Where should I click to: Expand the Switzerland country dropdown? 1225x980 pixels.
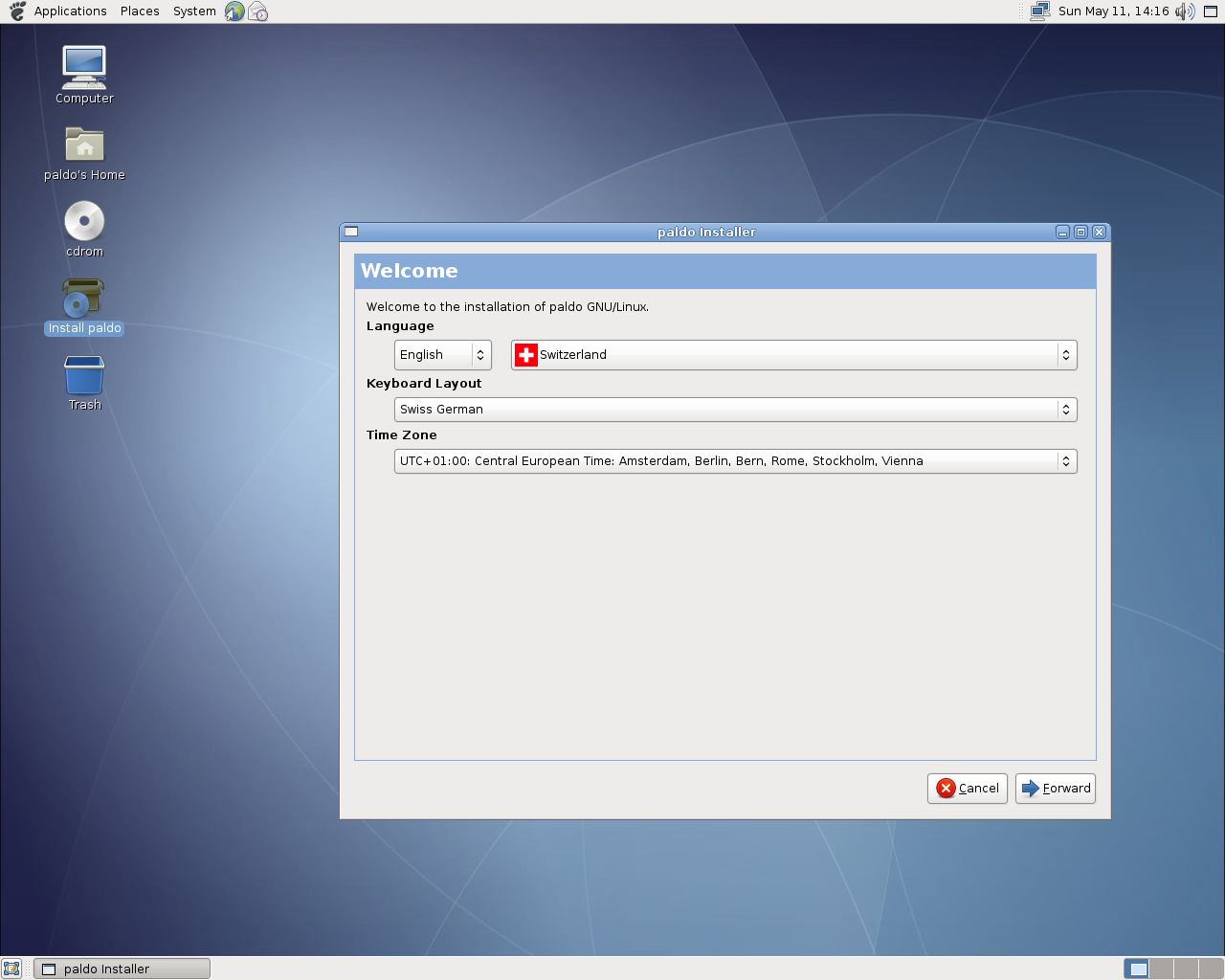794,355
